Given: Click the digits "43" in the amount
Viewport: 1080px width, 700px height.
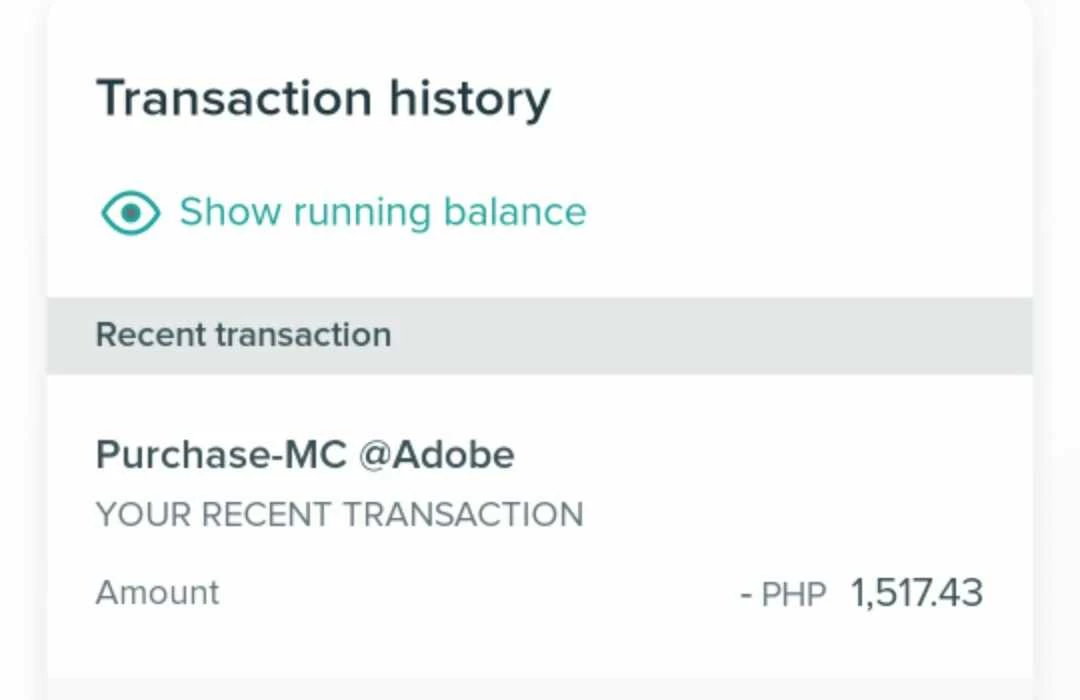Looking at the screenshot, I should pyautogui.click(x=964, y=593).
